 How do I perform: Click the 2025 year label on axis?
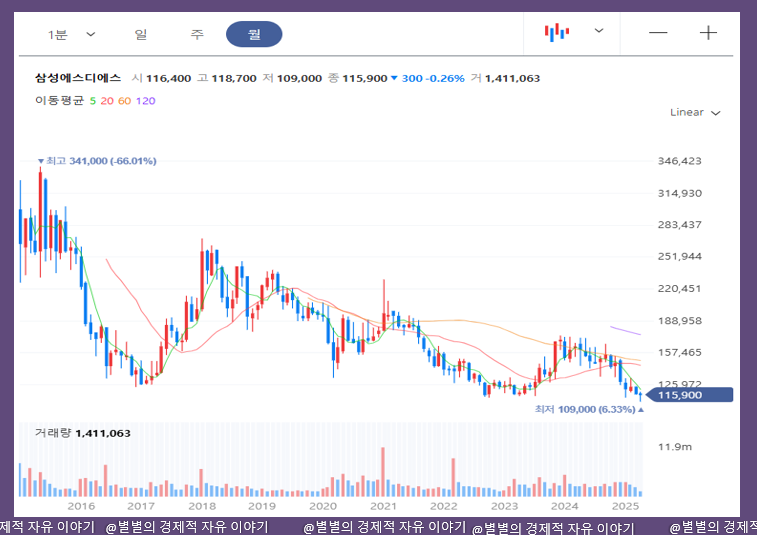pyautogui.click(x=625, y=506)
